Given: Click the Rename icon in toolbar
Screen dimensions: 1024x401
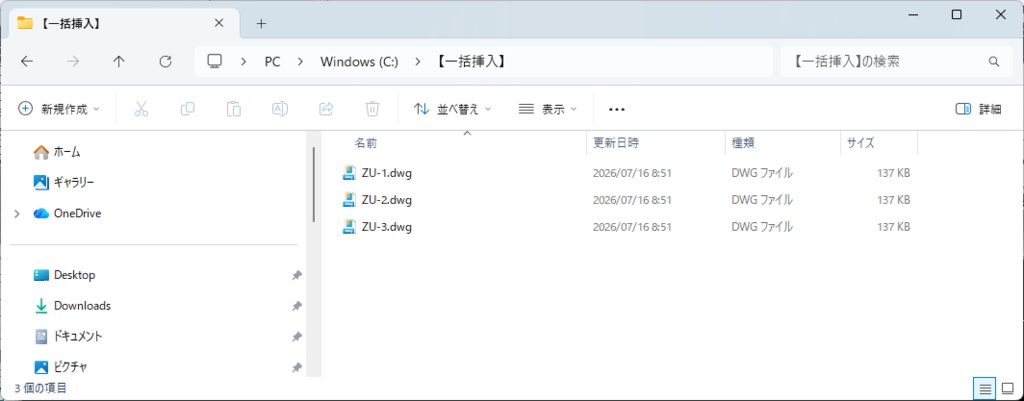Looking at the screenshot, I should coord(280,109).
